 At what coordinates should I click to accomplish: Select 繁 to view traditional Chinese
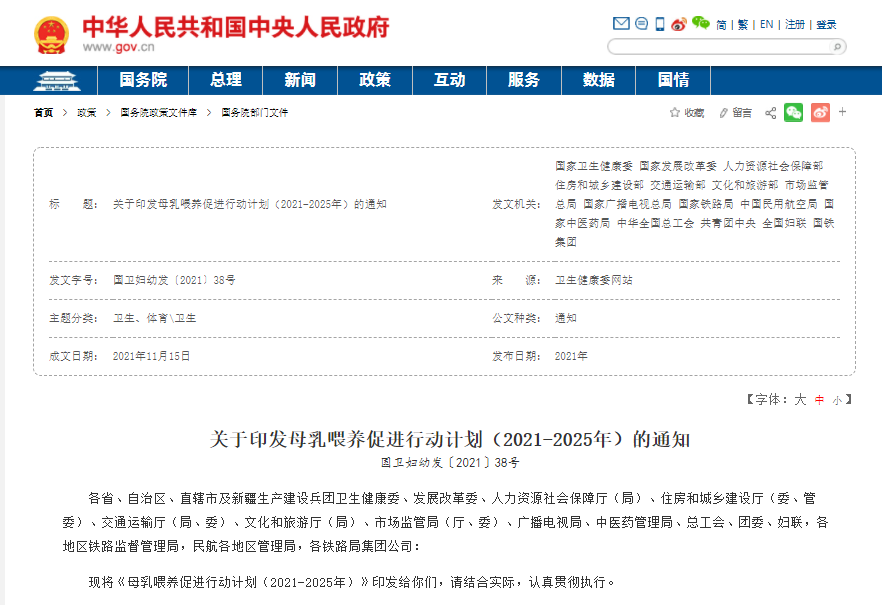pyautogui.click(x=741, y=22)
